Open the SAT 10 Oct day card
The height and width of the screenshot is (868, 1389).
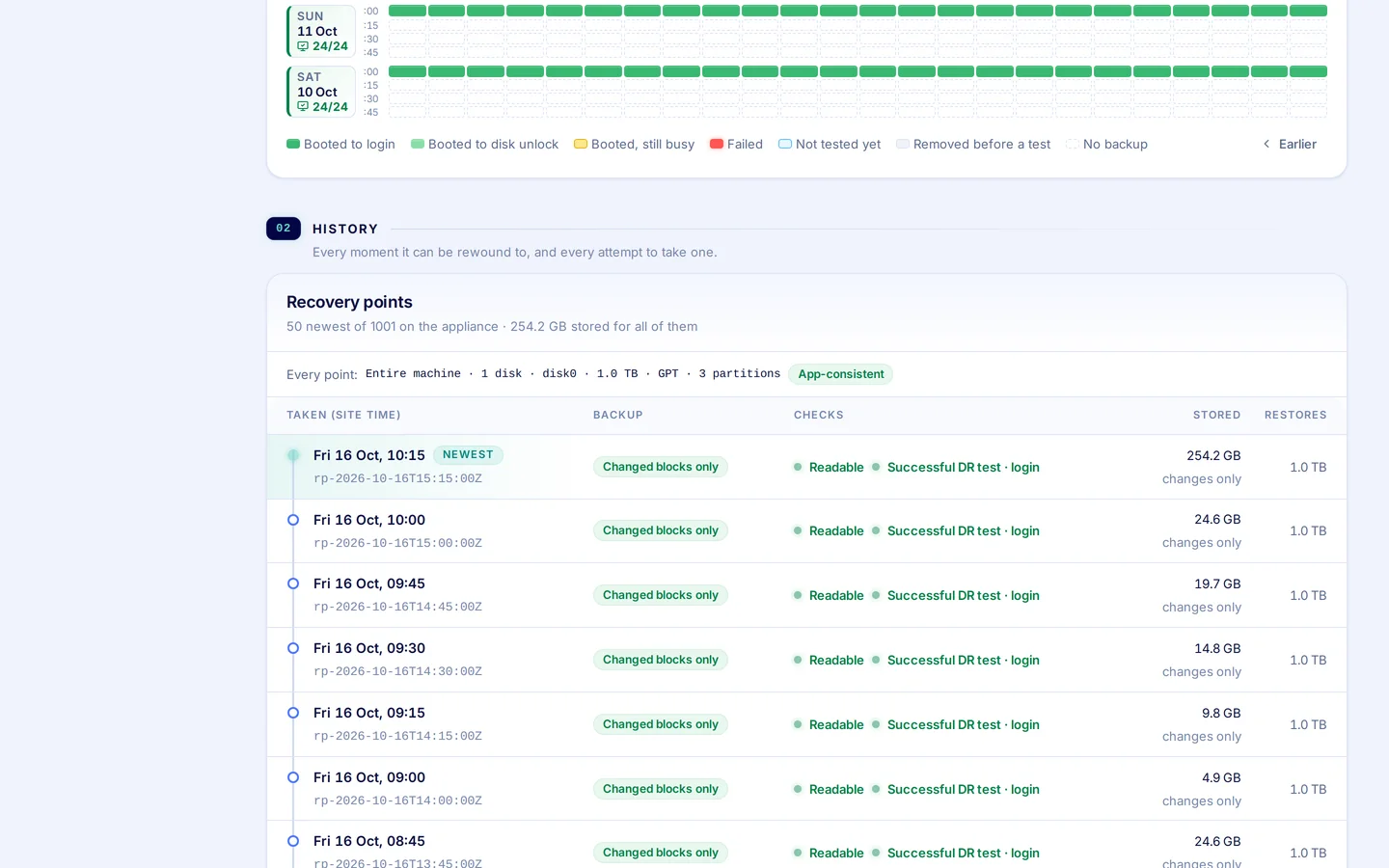pos(321,92)
